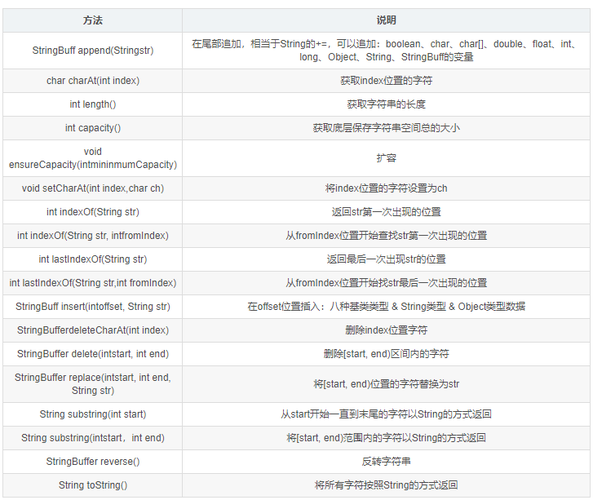Click int indexOf(String str, intfromIndex) cell

pyautogui.click(x=93, y=236)
